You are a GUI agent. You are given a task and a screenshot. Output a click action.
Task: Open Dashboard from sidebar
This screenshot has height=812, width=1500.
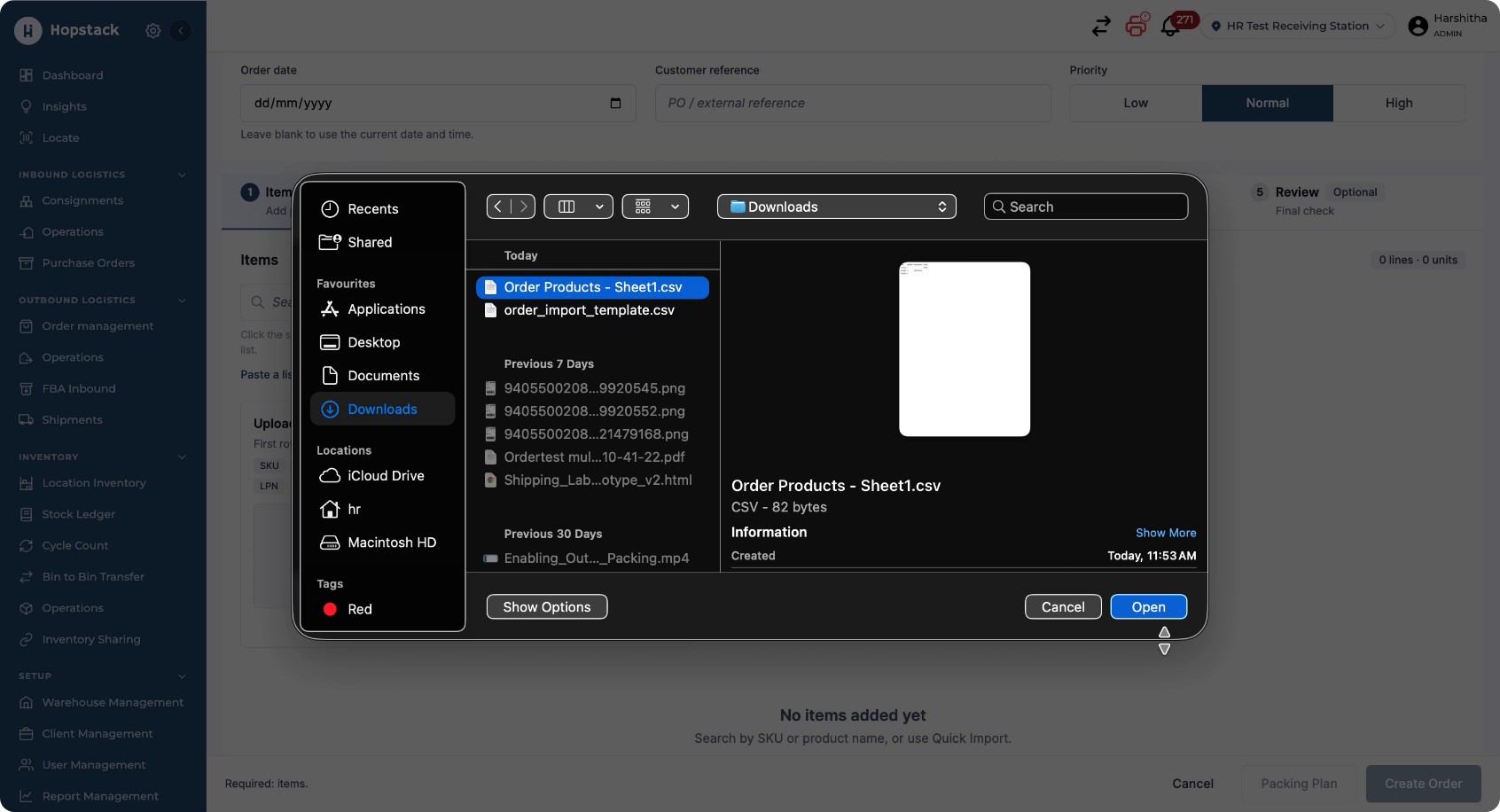click(x=73, y=75)
